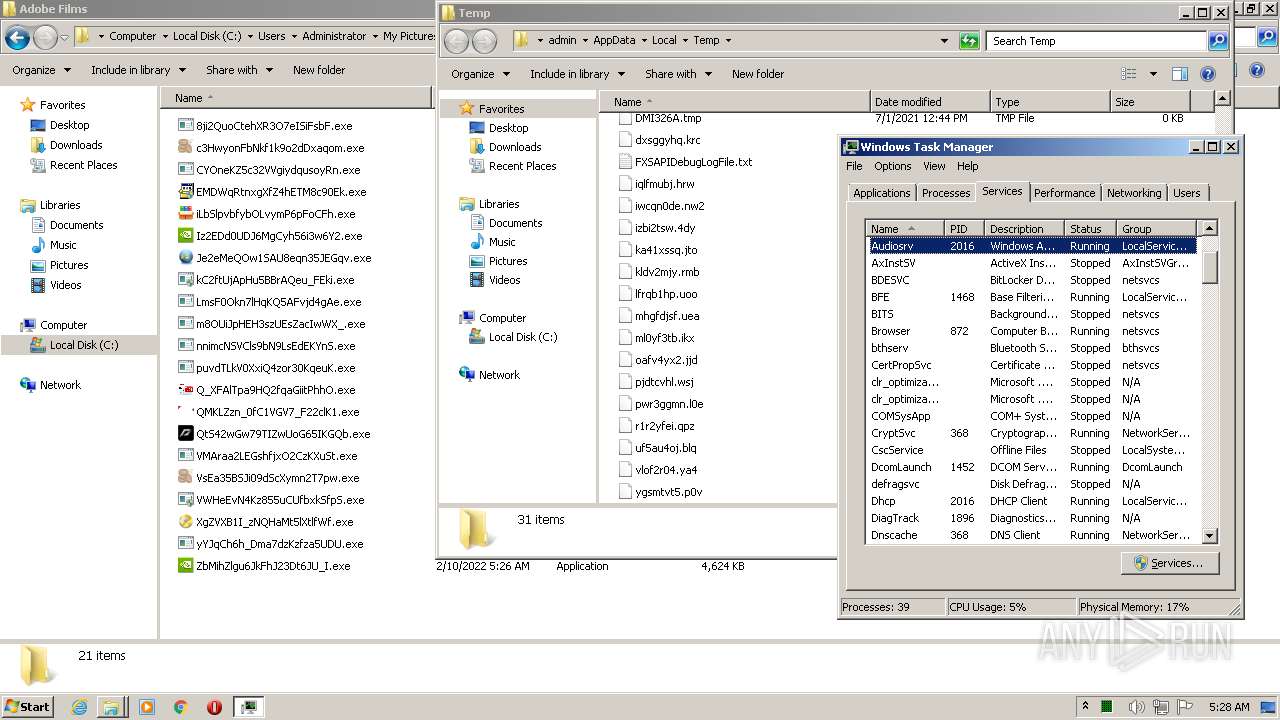The width and height of the screenshot is (1280, 720).
Task: Open Share with dropdown in Adobe Films window
Action: 239,70
